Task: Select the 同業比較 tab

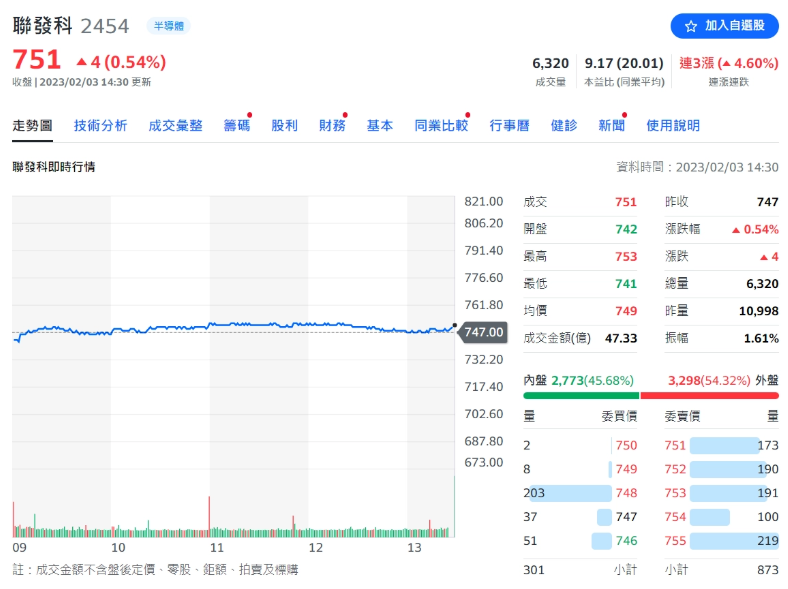Action: pyautogui.click(x=441, y=125)
